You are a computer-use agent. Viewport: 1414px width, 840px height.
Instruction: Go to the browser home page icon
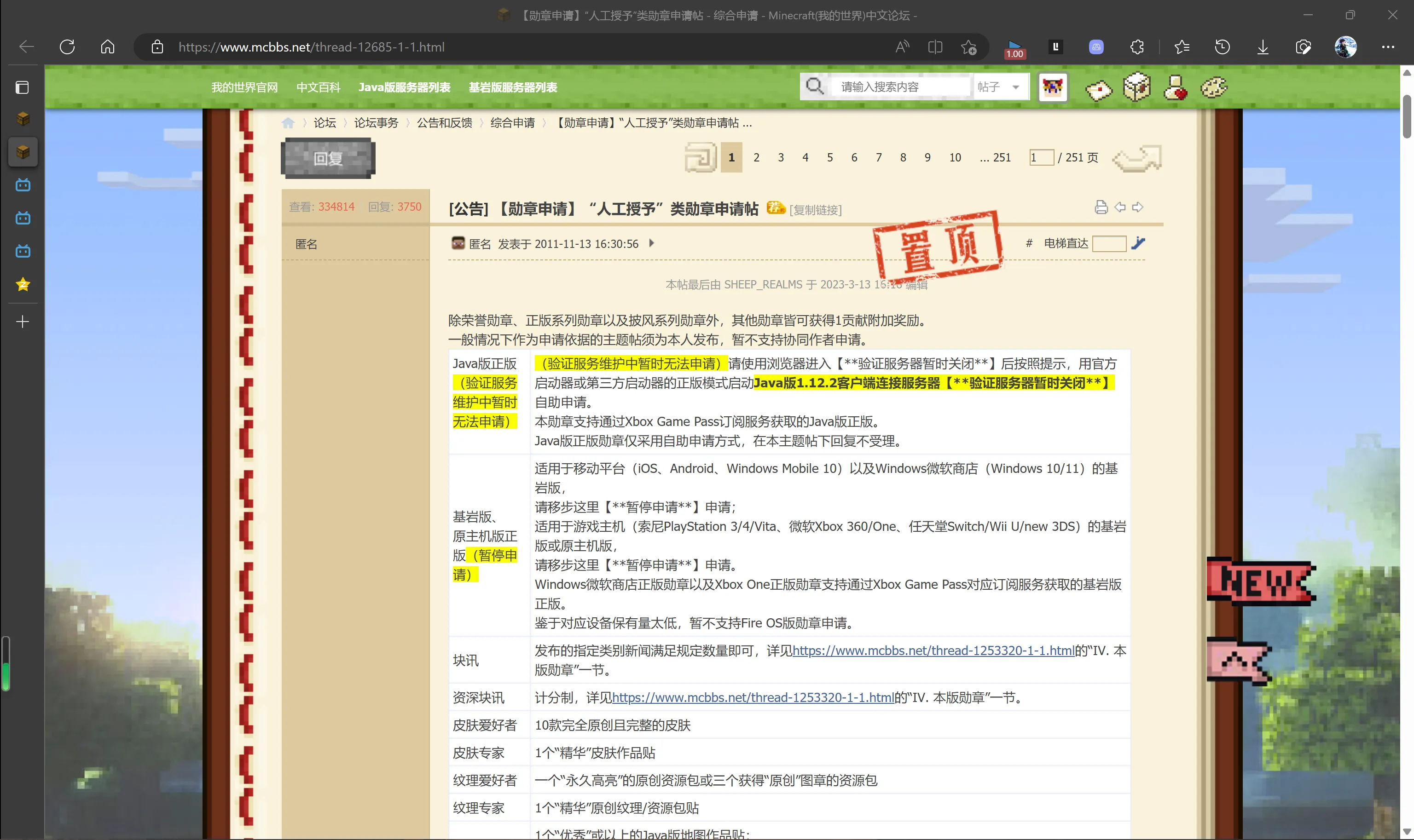108,47
